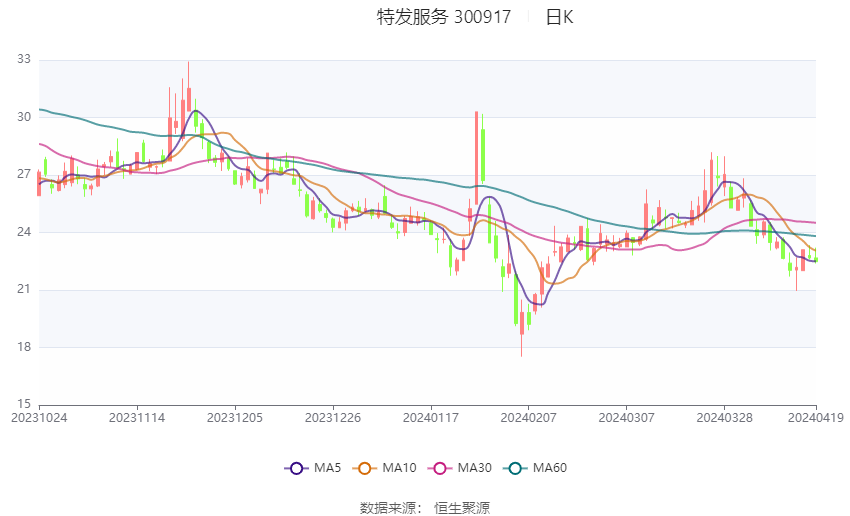Click the 33 price axis label
This screenshot has height=516, width=850.
point(24,59)
